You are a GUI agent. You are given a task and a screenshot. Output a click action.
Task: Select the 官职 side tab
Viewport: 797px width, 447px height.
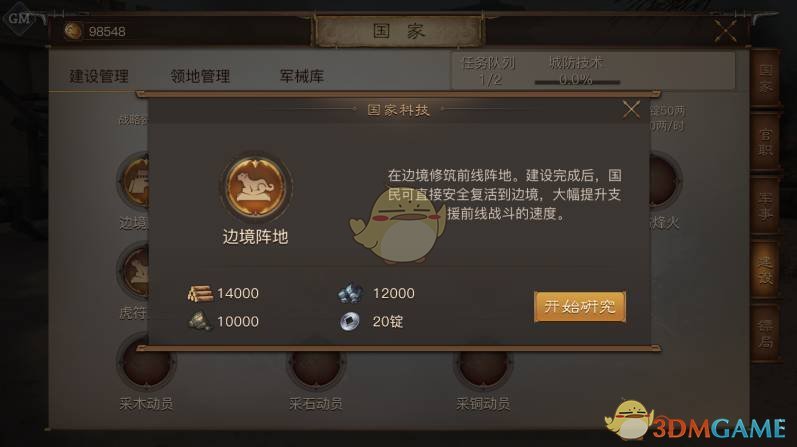765,143
